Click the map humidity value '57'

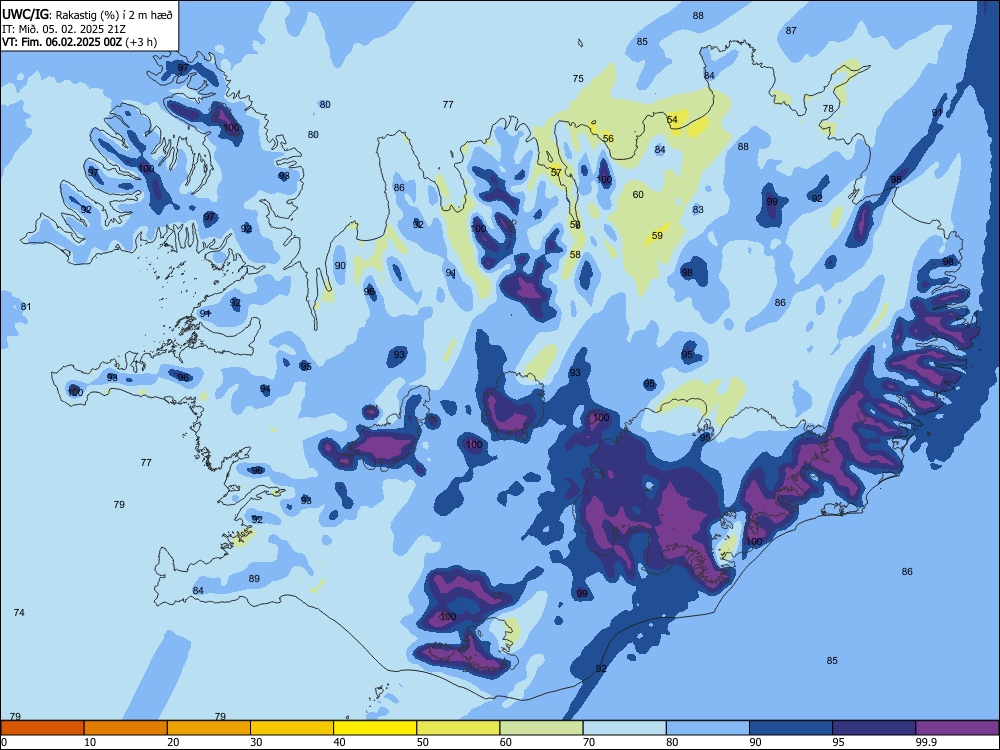[x=556, y=172]
